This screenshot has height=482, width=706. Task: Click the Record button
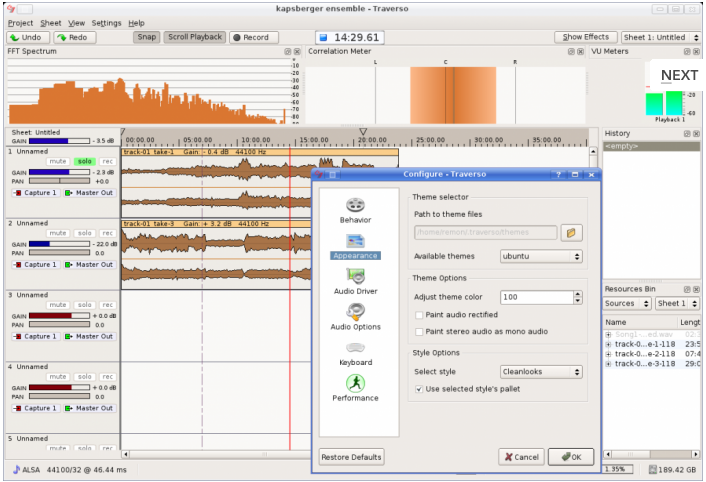(x=254, y=37)
